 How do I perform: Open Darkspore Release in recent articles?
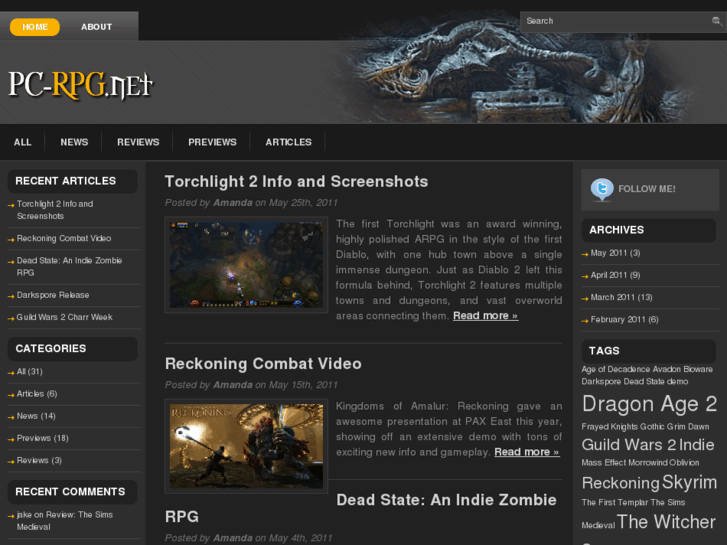click(x=52, y=295)
